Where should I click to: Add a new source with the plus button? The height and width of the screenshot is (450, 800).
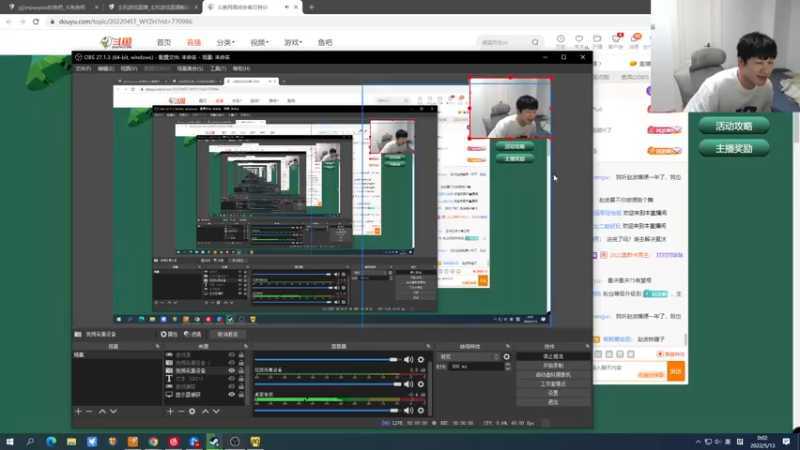coord(170,411)
